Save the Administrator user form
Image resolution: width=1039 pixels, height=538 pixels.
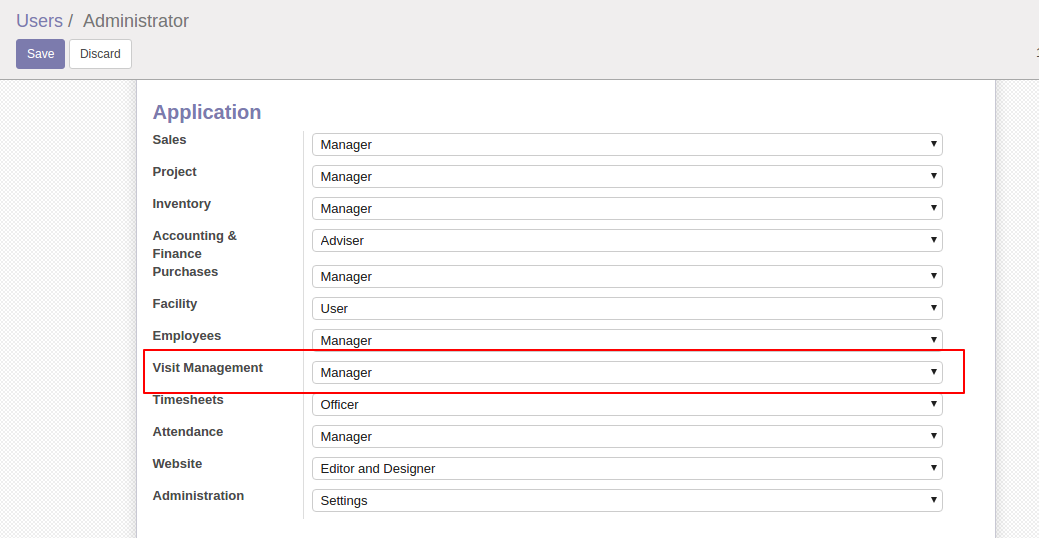click(x=40, y=54)
